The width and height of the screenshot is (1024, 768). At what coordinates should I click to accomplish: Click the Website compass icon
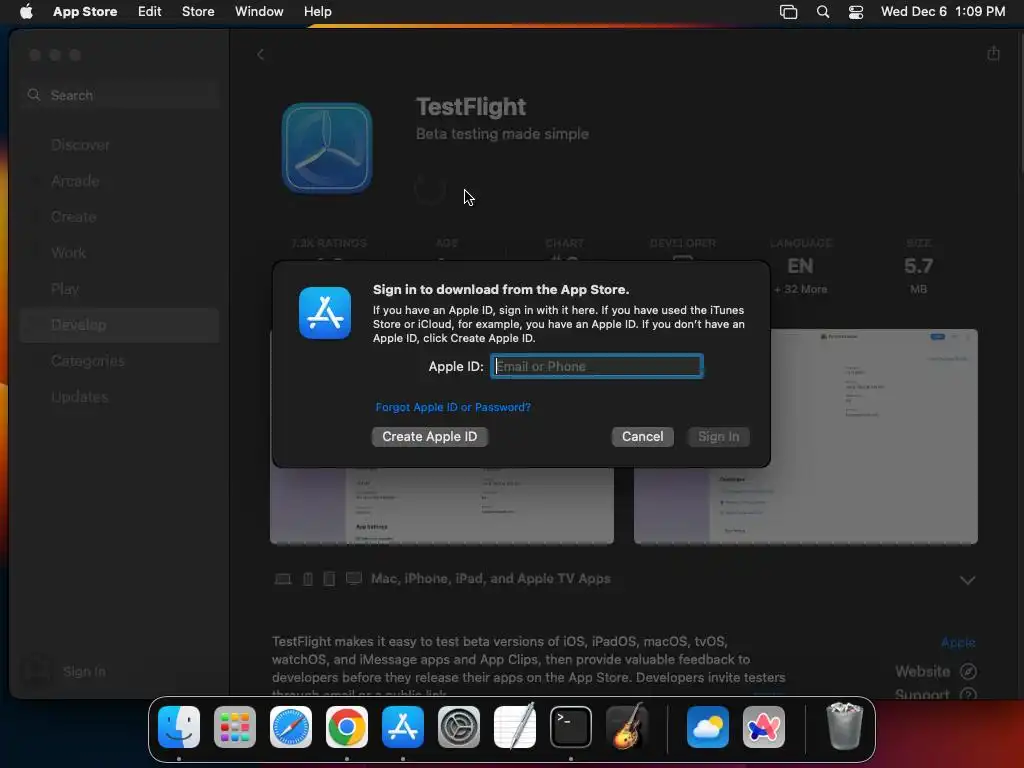coord(968,671)
